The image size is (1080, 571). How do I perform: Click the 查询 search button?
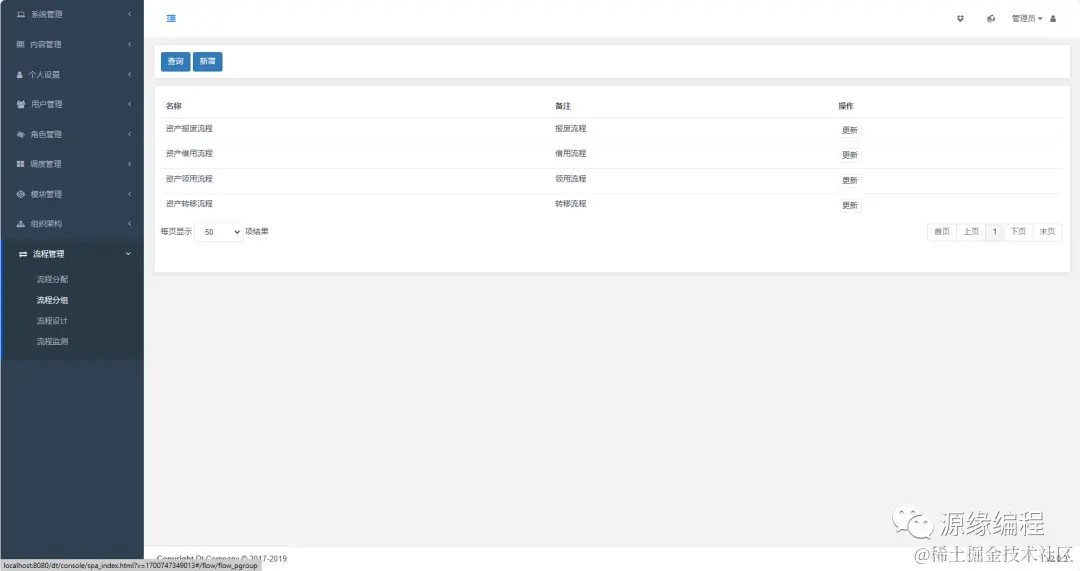[176, 61]
